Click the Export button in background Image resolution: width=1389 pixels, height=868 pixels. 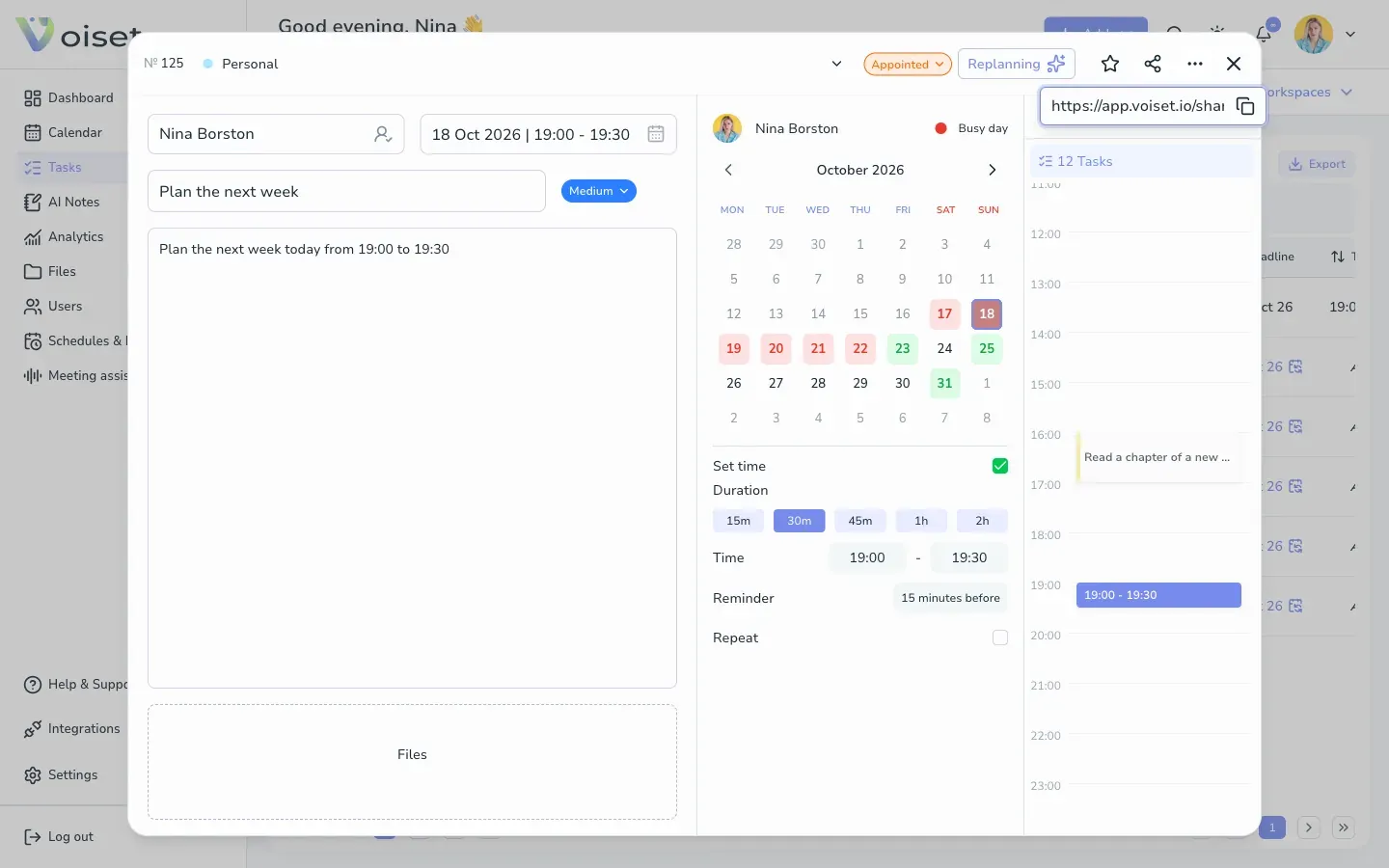point(1318,164)
